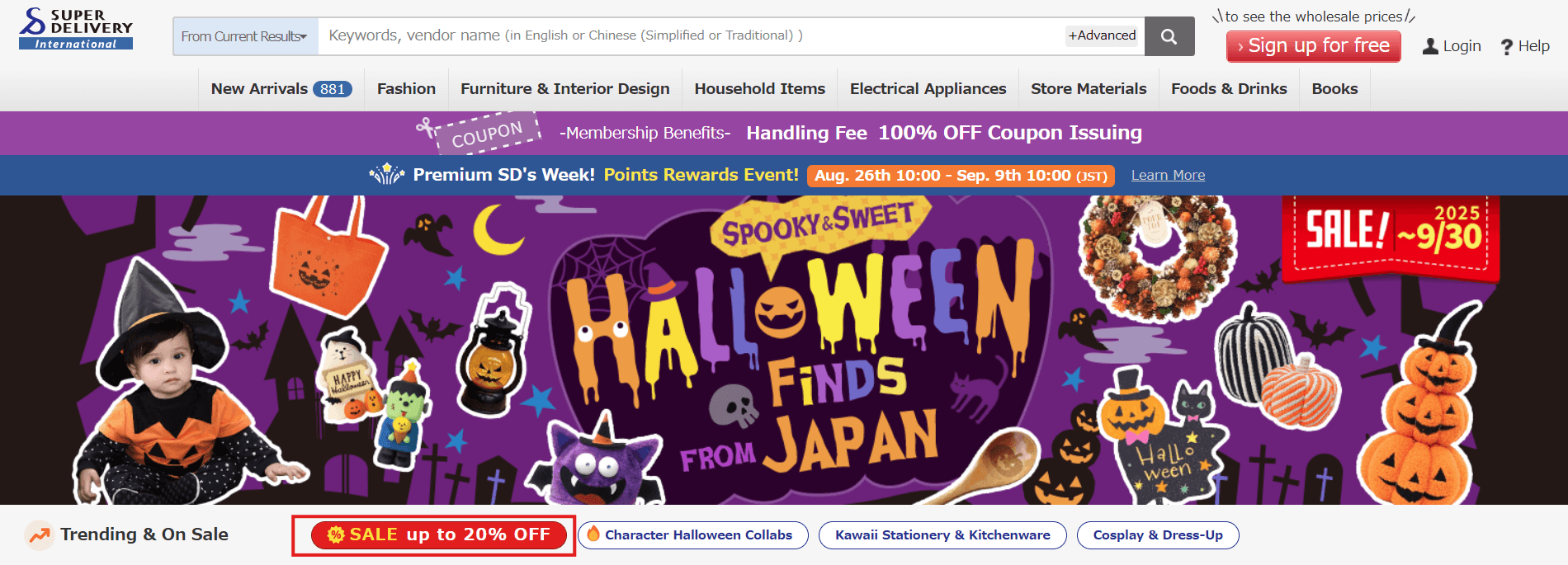
Task: Select Furniture & Interior Design category
Action: click(565, 89)
